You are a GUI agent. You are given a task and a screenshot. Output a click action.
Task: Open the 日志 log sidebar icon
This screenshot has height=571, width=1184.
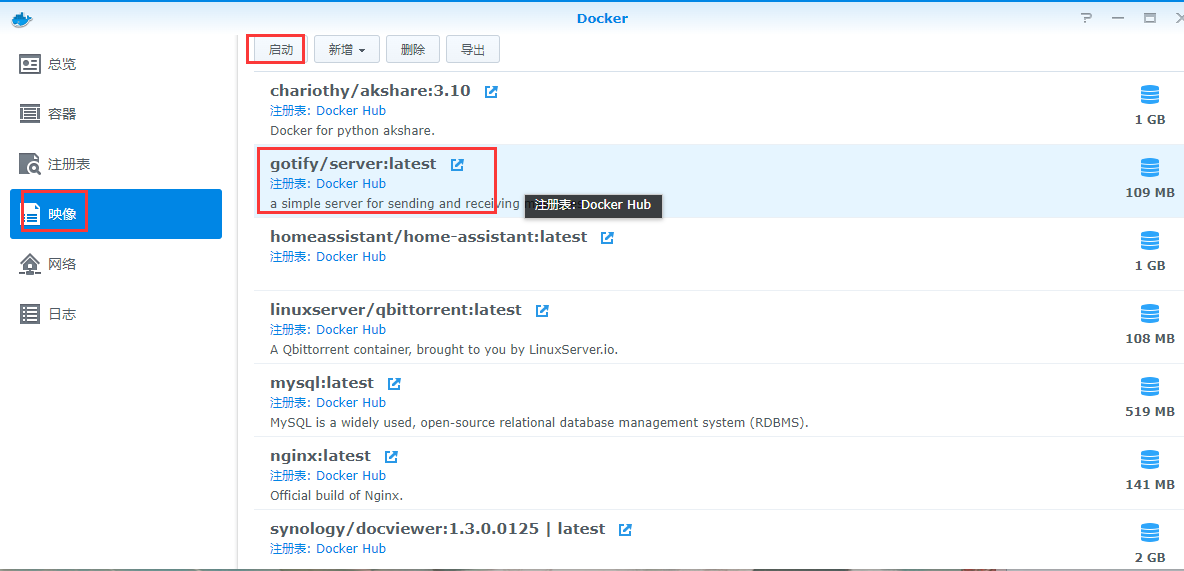[x=29, y=314]
